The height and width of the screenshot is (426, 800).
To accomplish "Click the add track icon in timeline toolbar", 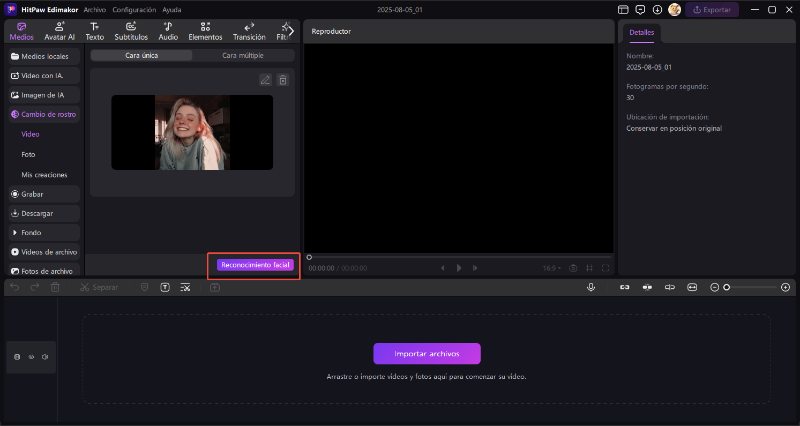I will (215, 288).
